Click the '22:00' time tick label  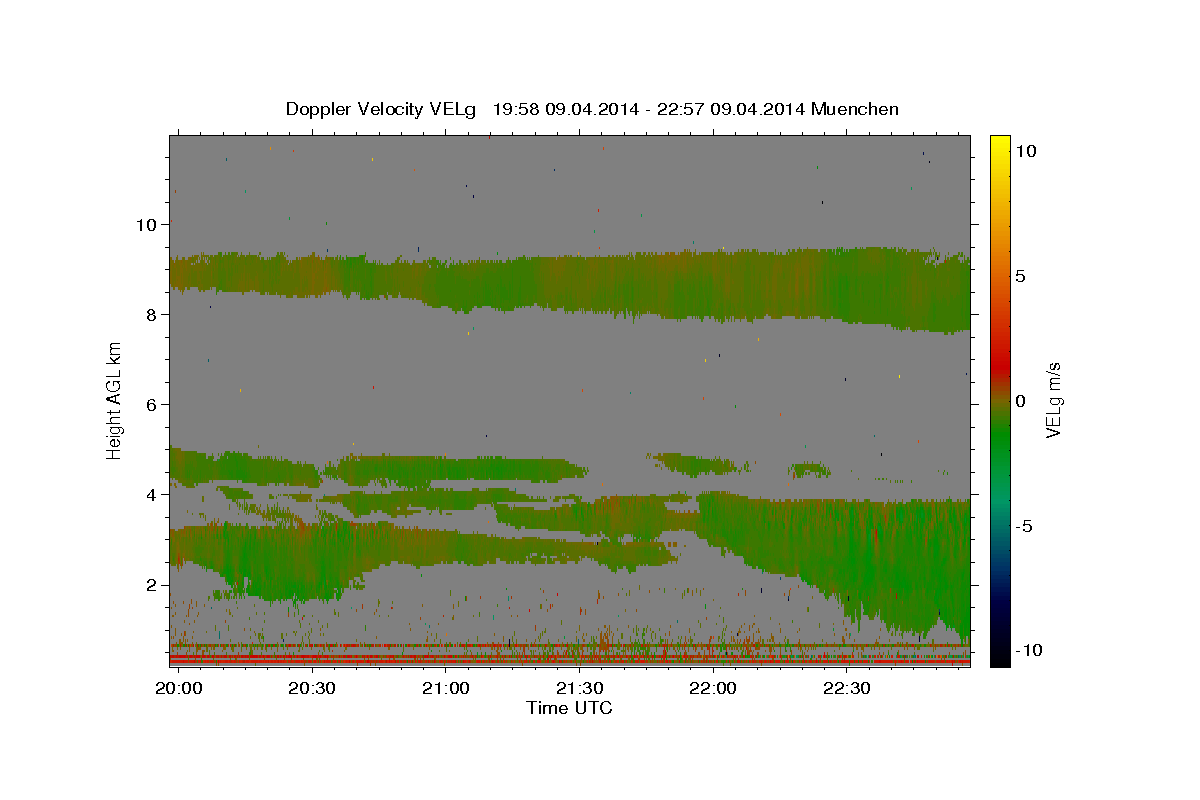point(713,688)
